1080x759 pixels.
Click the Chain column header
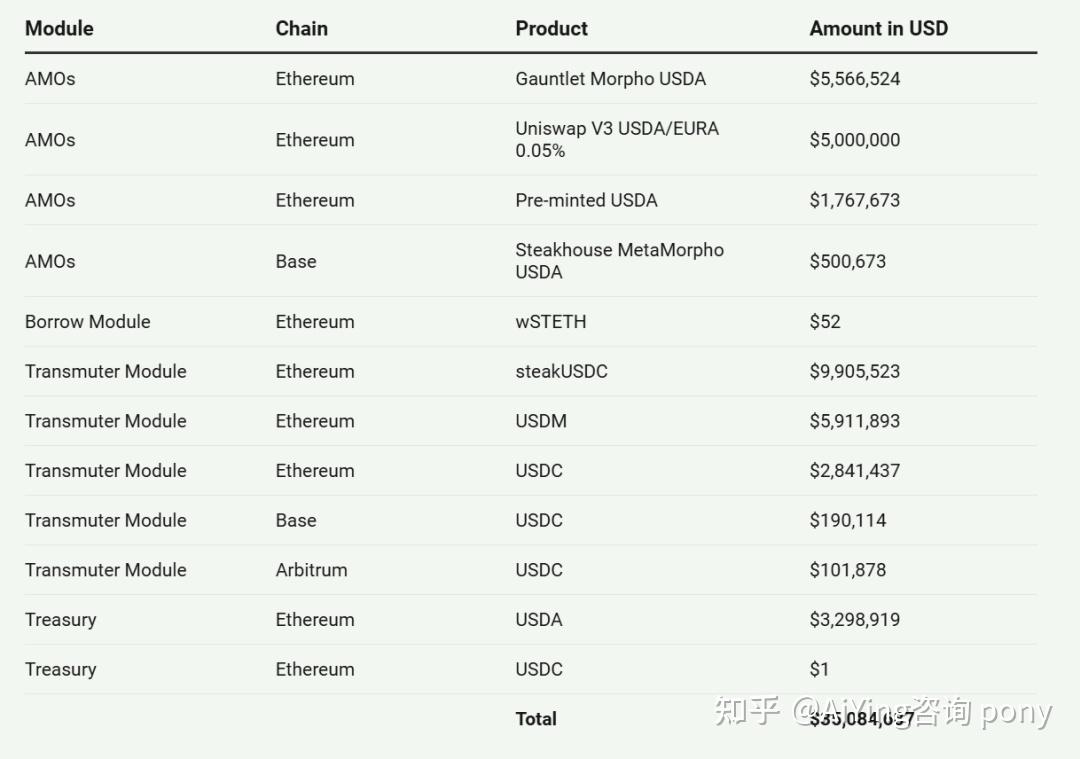[301, 29]
